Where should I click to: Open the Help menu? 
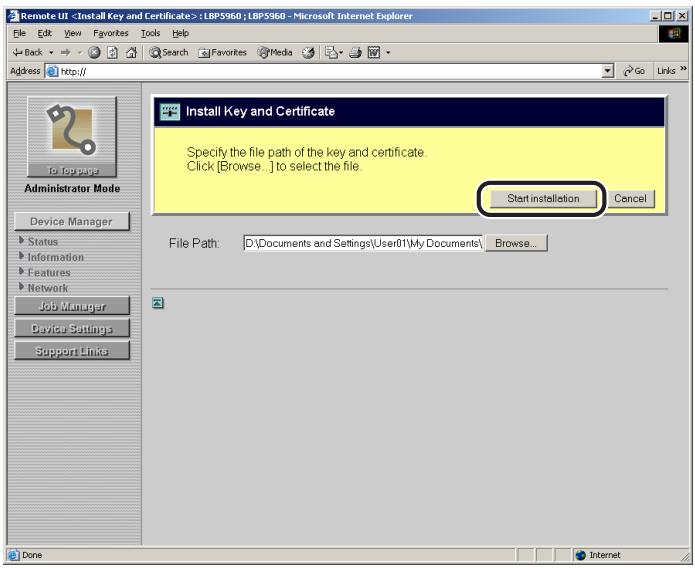pos(180,33)
